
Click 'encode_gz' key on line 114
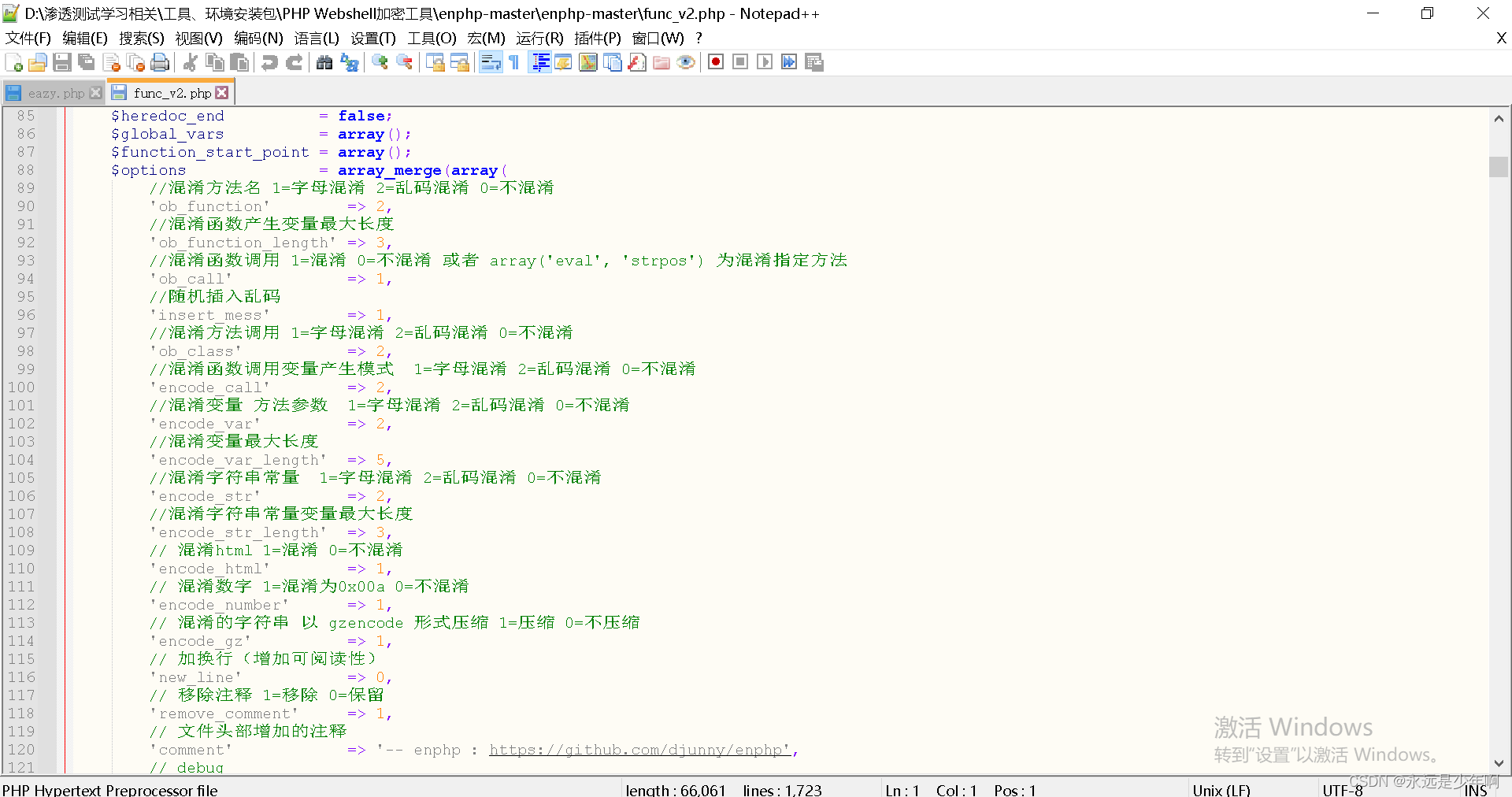[200, 641]
